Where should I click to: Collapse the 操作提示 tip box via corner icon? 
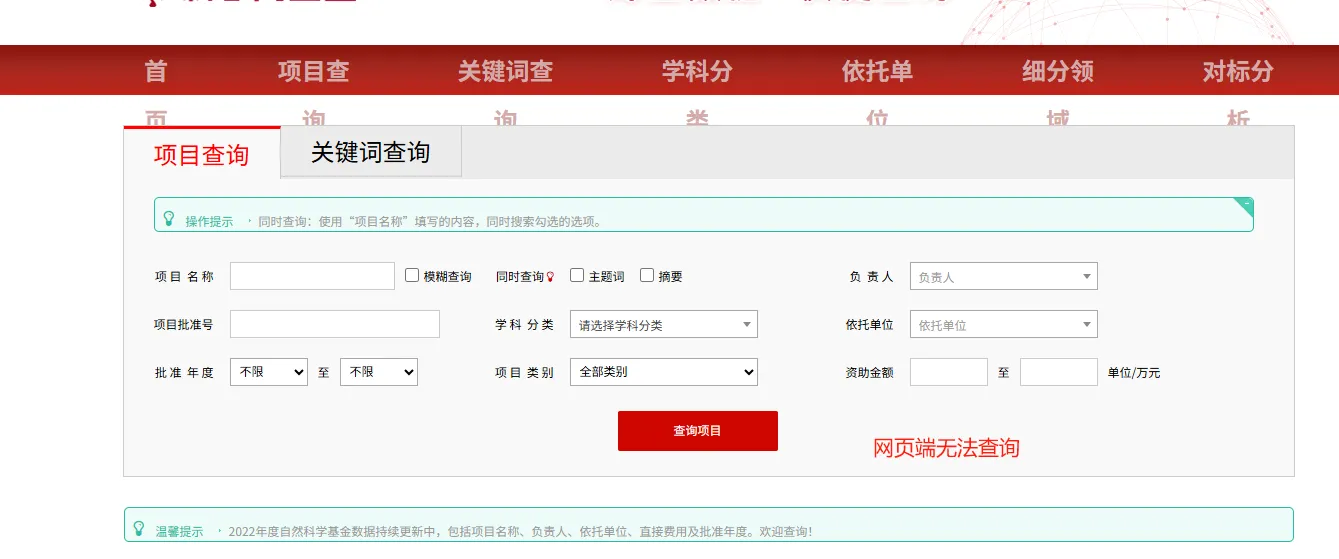click(1244, 205)
